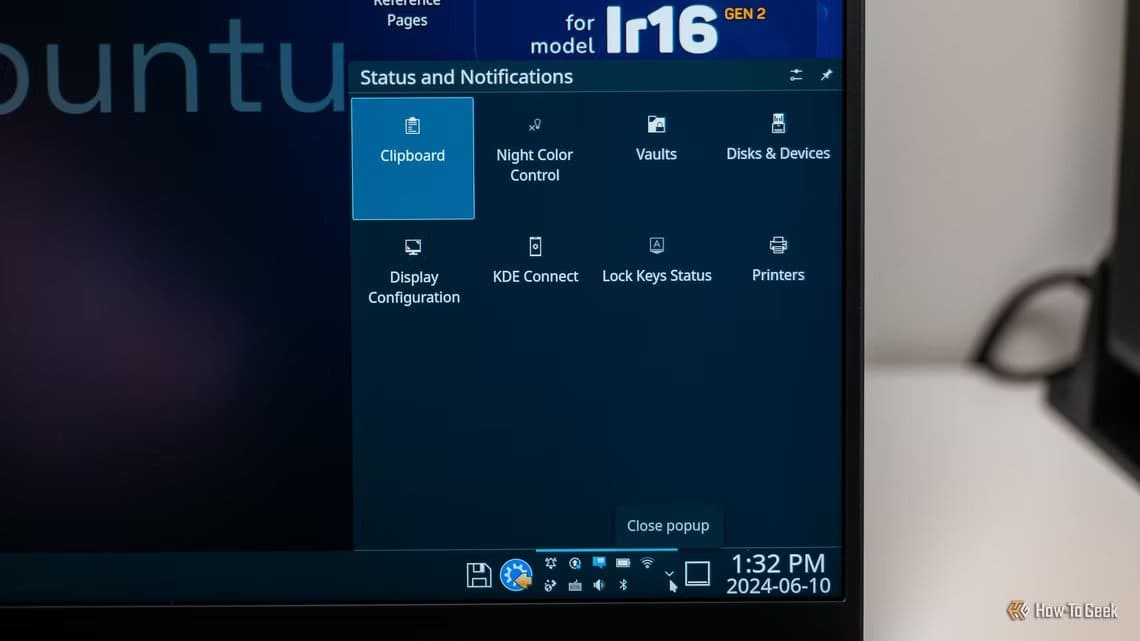Open battery status tray icon
The image size is (1140, 641).
coord(623,563)
